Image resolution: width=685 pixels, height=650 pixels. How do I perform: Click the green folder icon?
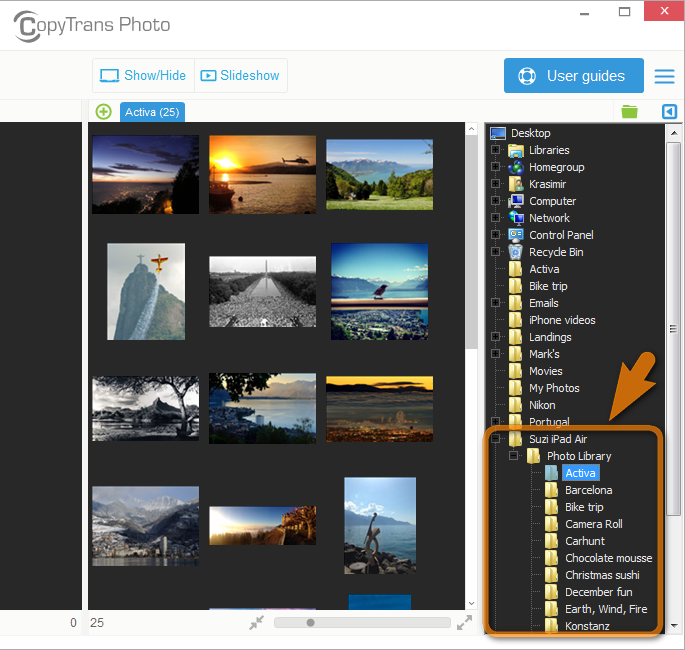[x=629, y=111]
